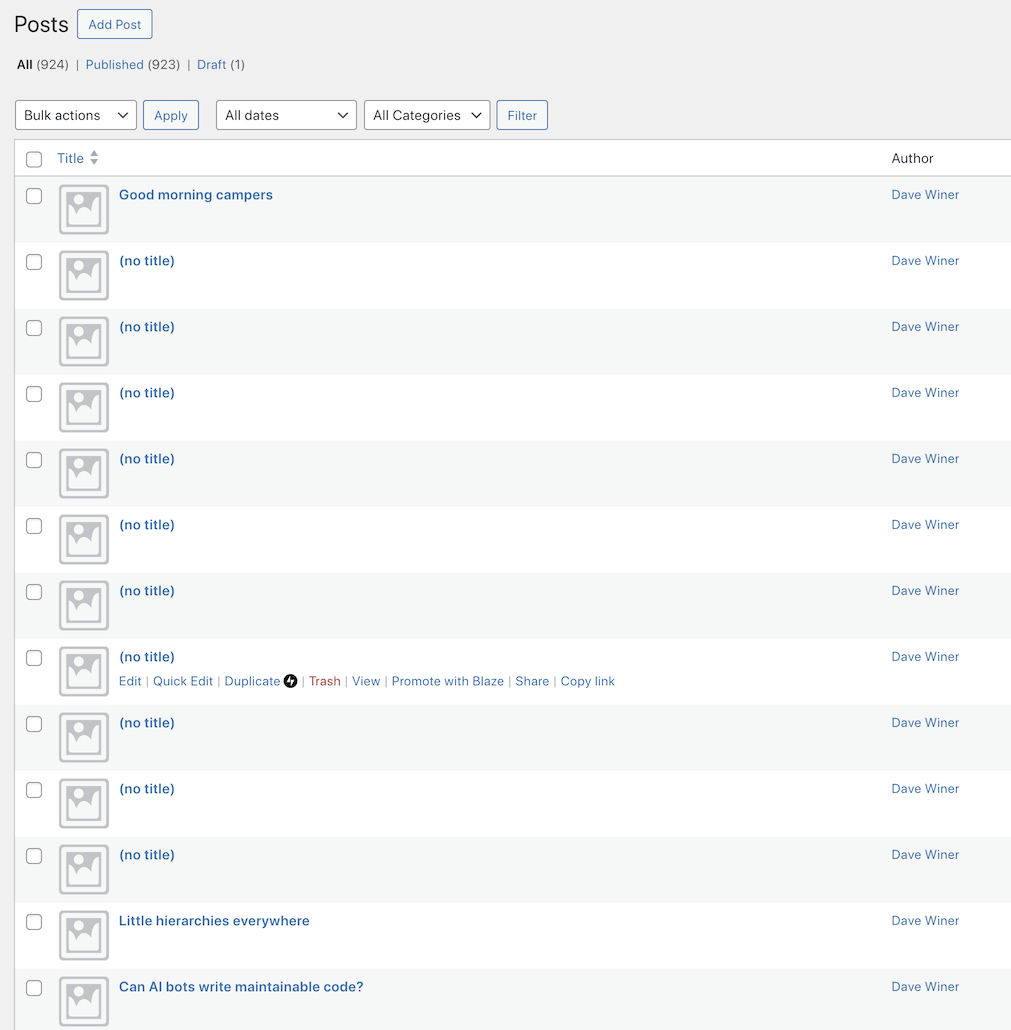This screenshot has height=1030, width=1011.
Task: Show only Draft posts
Action: pyautogui.click(x=211, y=65)
